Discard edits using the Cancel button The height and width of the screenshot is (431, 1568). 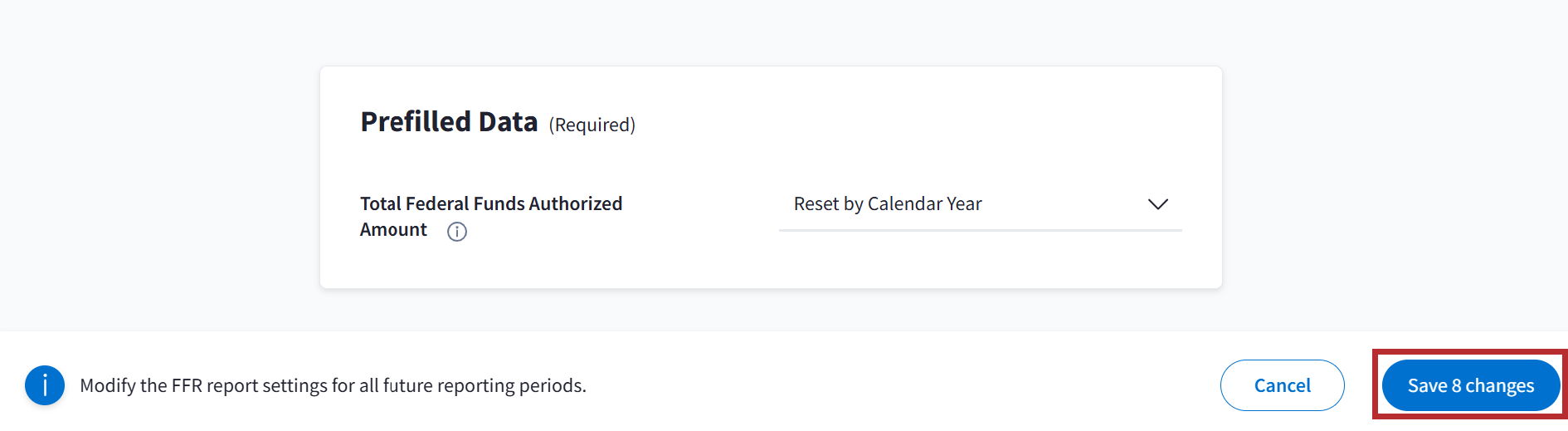click(1282, 385)
